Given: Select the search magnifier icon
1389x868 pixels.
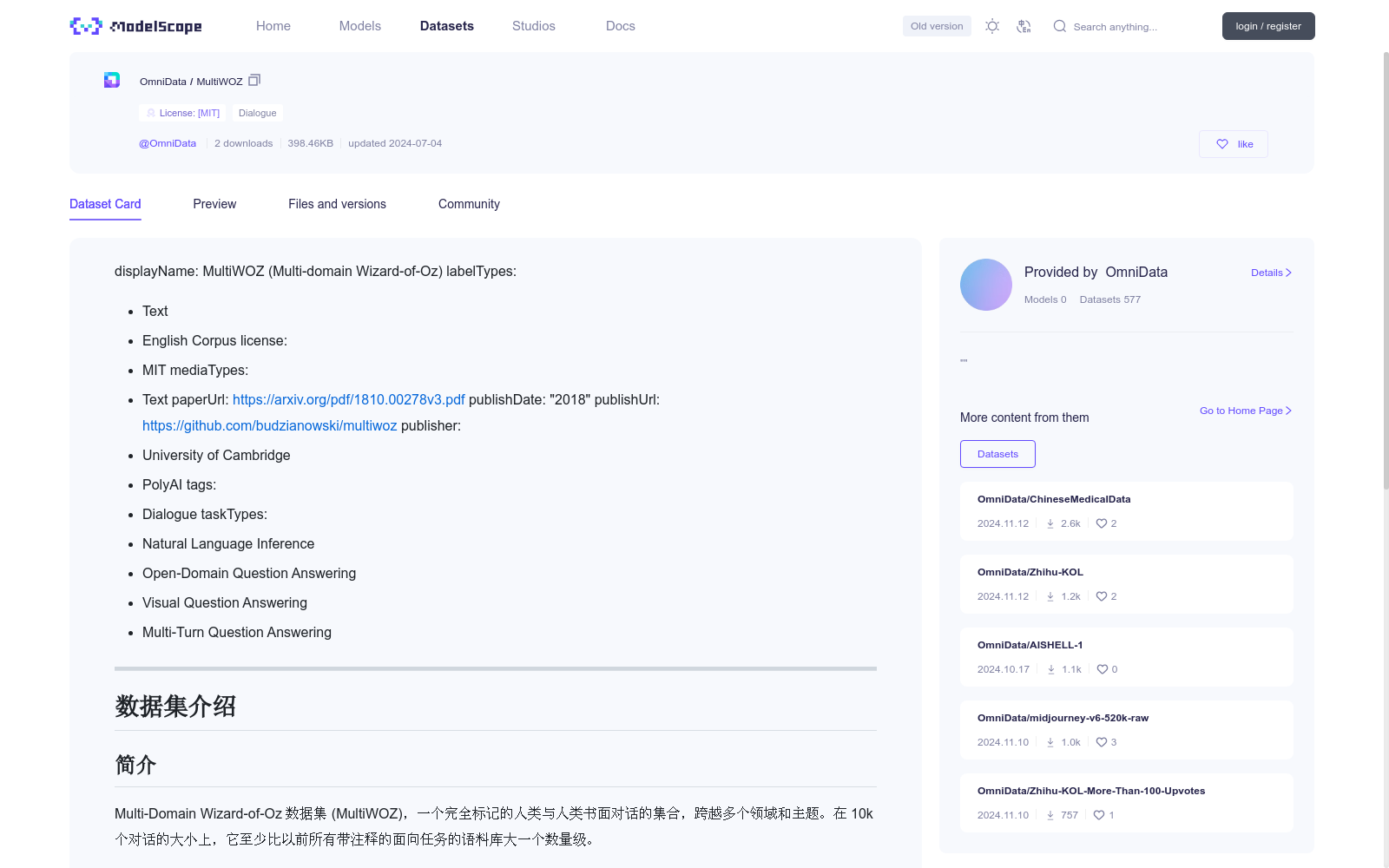Looking at the screenshot, I should pyautogui.click(x=1059, y=26).
